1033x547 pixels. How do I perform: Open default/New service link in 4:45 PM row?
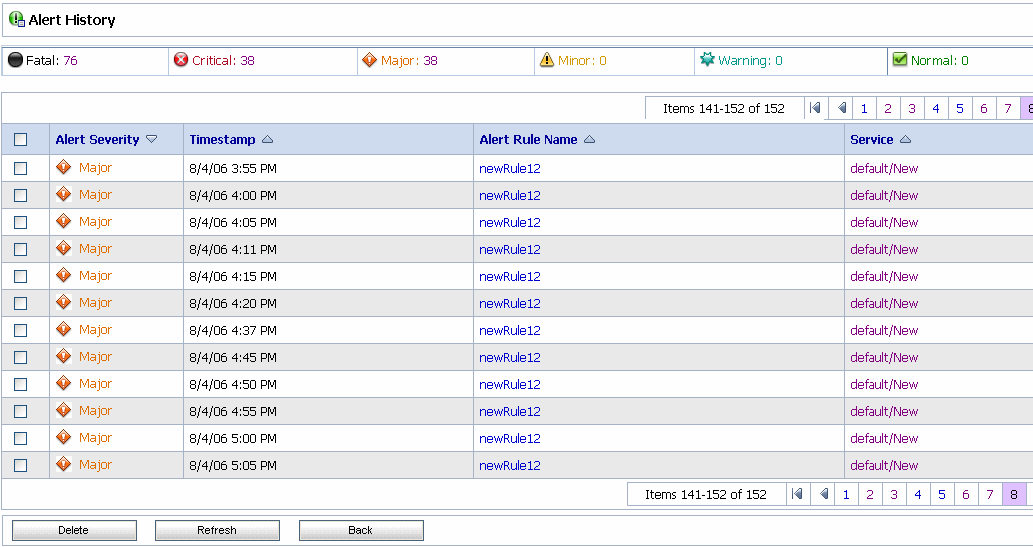[x=884, y=358]
